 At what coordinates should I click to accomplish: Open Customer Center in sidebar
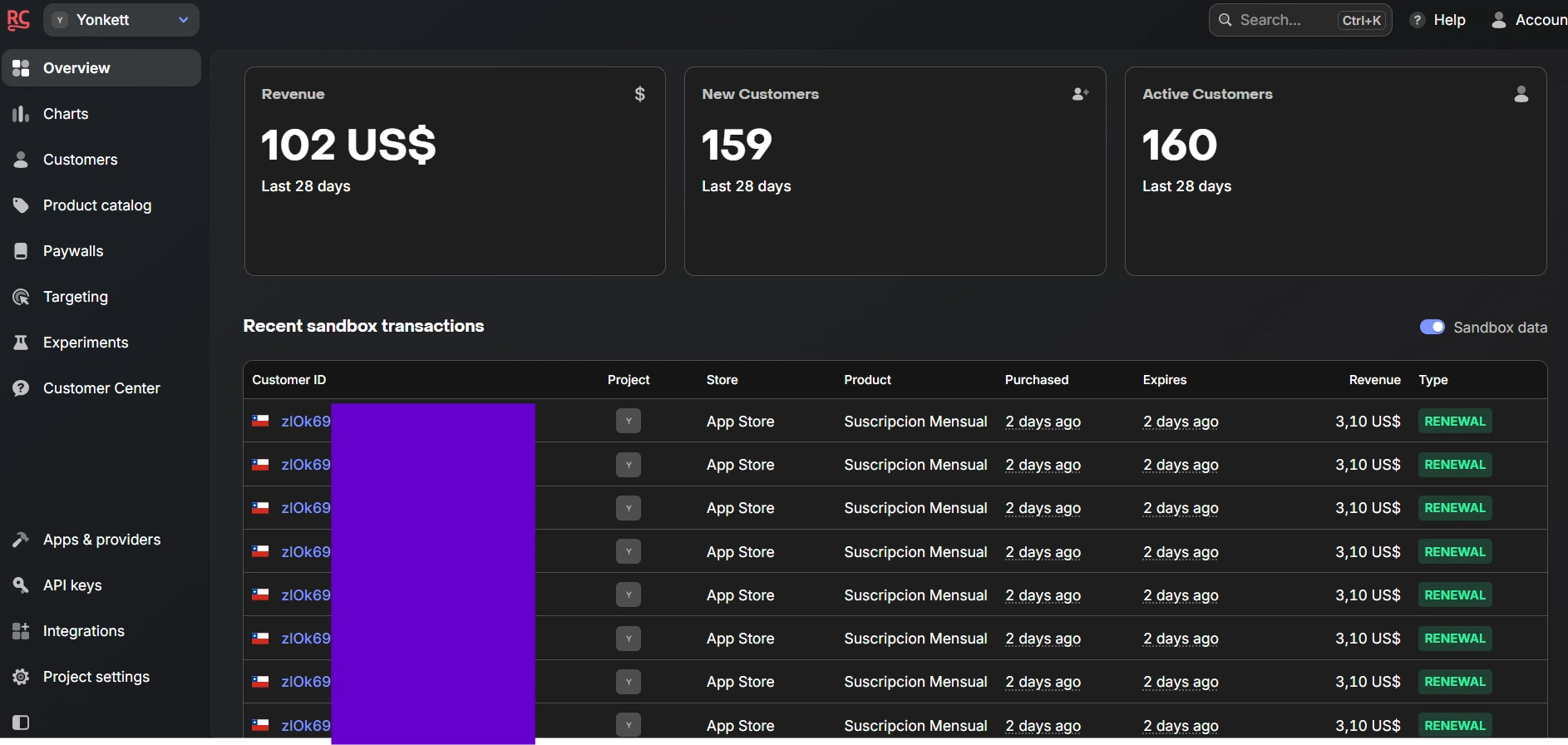click(101, 388)
